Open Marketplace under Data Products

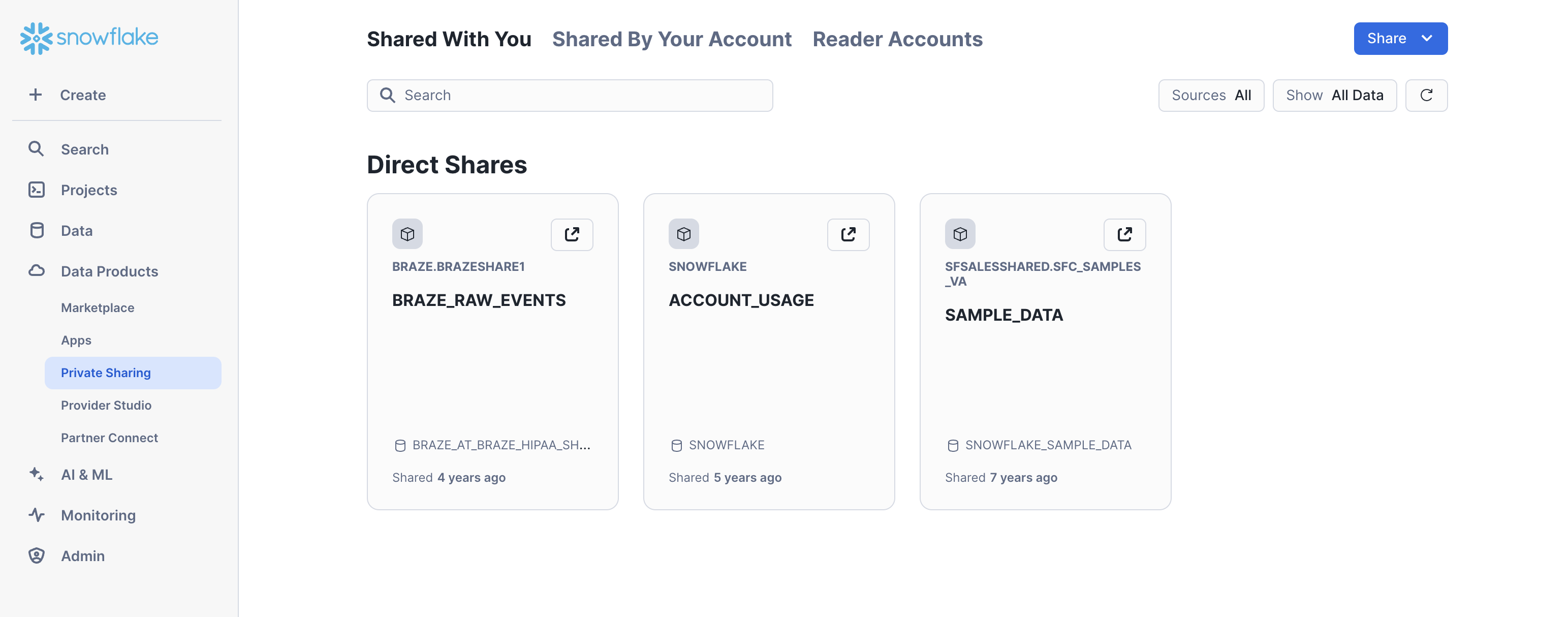pos(97,307)
